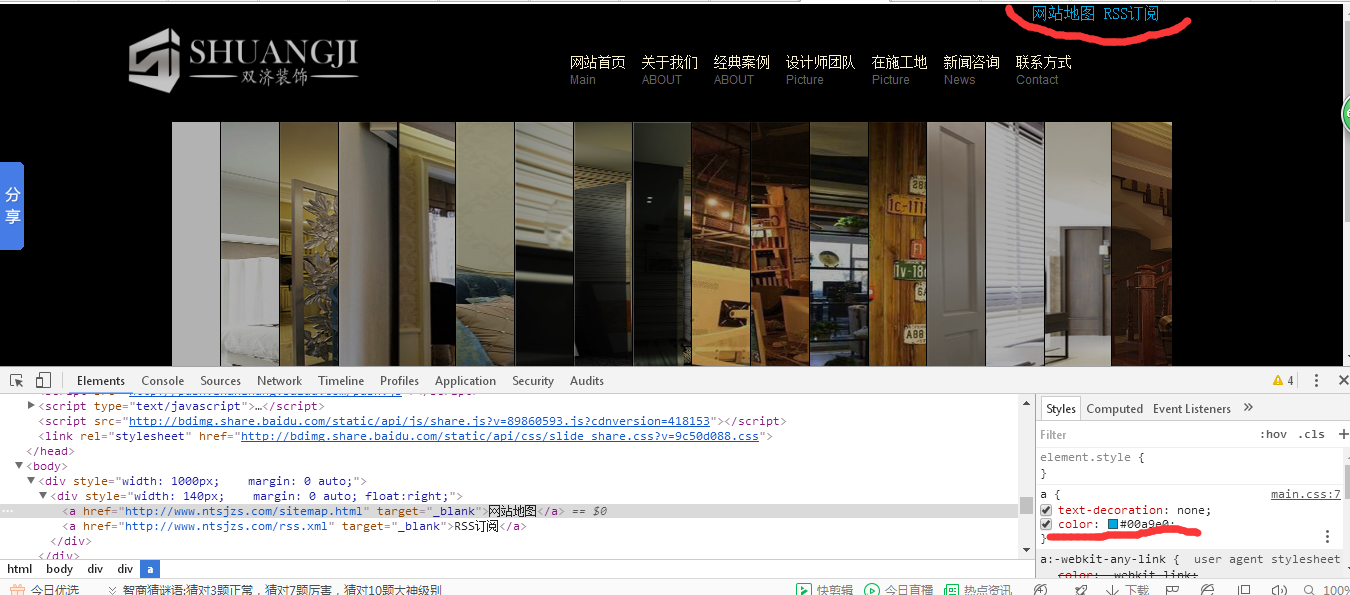Click the white bedroom image strip
Viewport: 1350px width, 595px height.
pyautogui.click(x=250, y=244)
